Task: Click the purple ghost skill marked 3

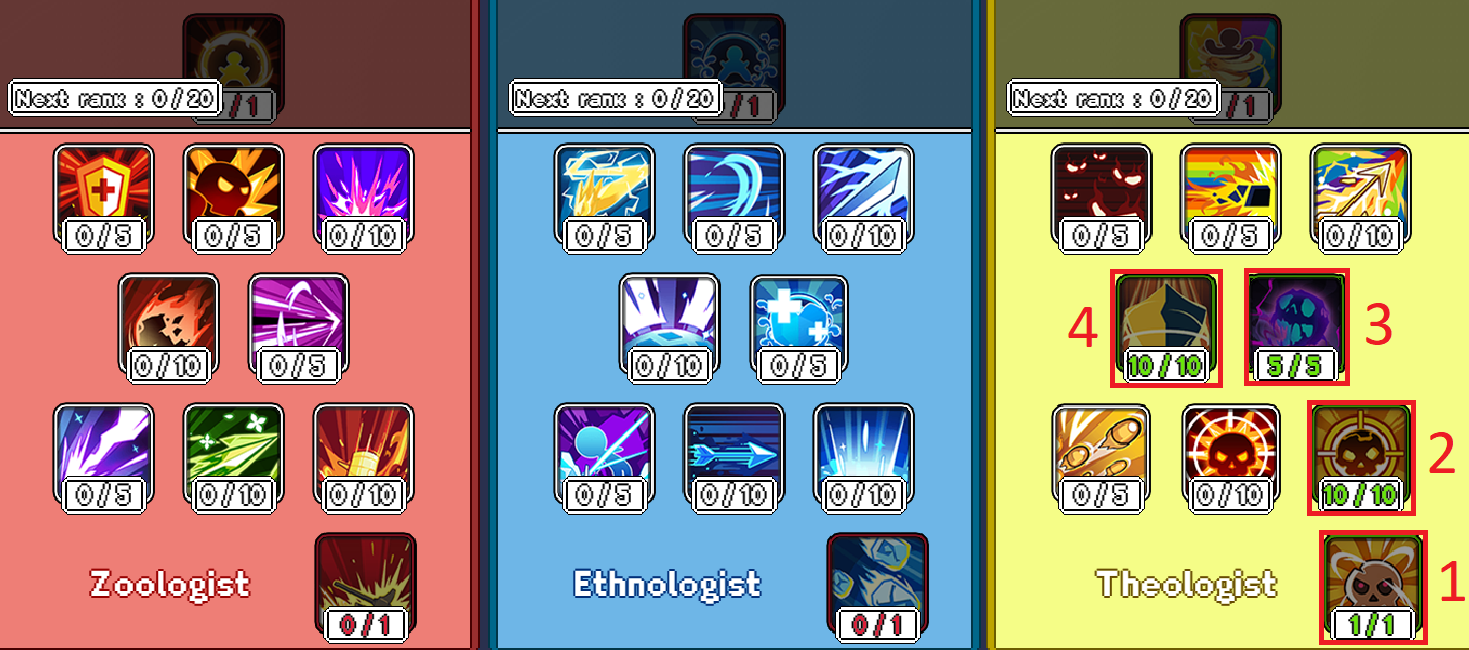Action: (x=1296, y=324)
